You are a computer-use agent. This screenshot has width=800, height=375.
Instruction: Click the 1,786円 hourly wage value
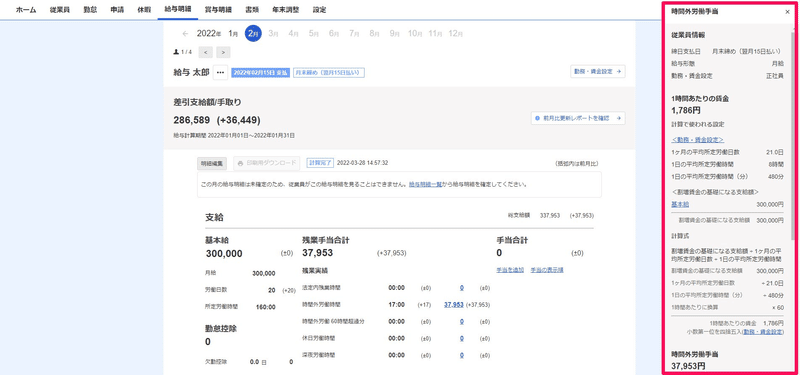coord(685,109)
